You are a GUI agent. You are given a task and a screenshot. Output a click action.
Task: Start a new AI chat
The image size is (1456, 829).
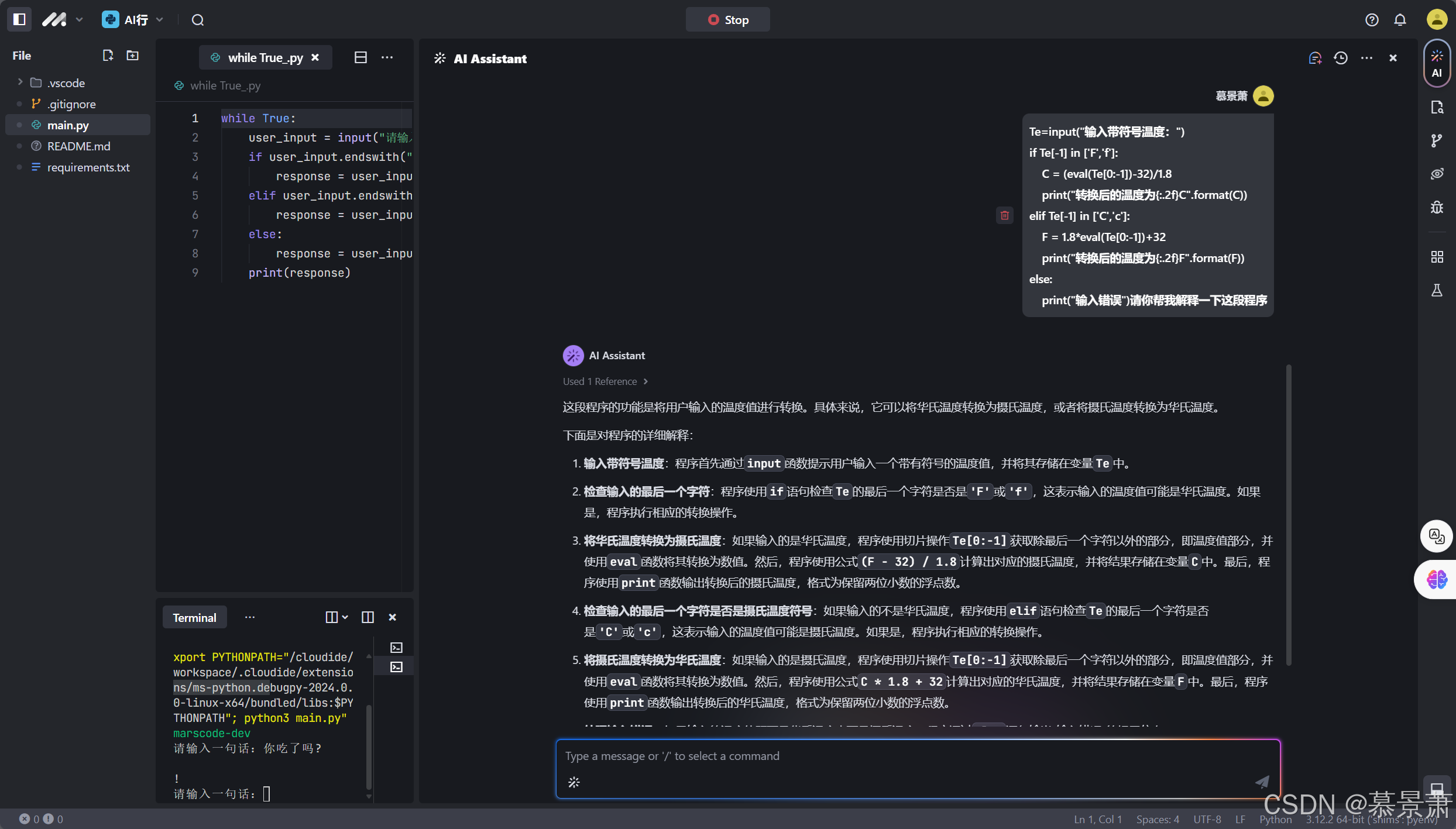tap(1315, 58)
